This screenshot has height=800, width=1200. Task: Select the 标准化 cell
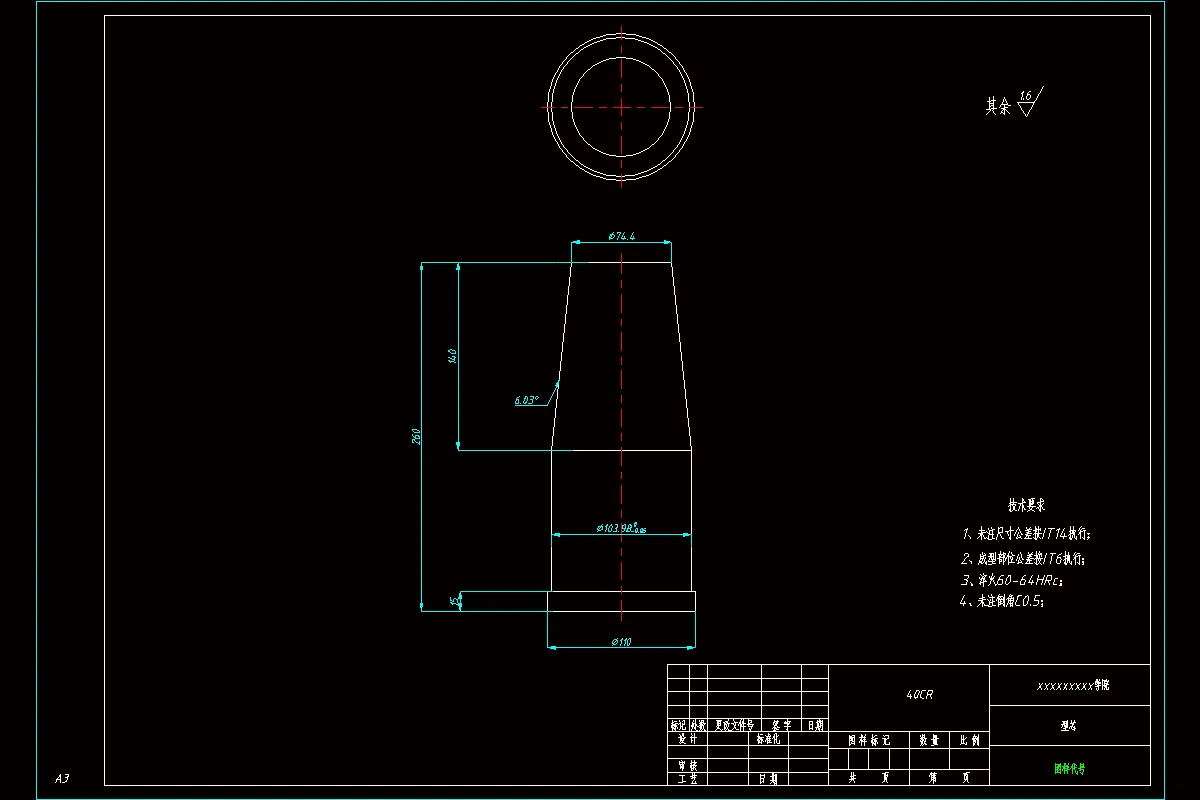pos(770,739)
